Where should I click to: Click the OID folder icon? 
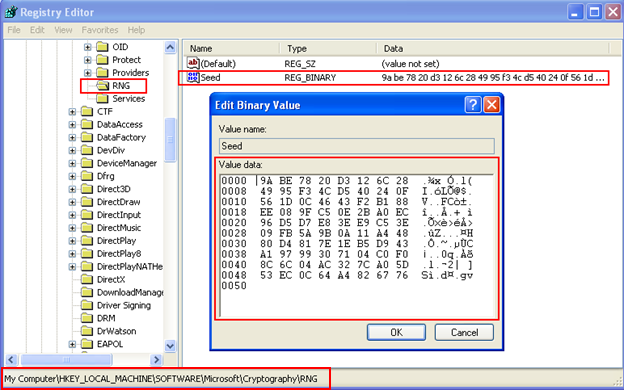tap(102, 47)
